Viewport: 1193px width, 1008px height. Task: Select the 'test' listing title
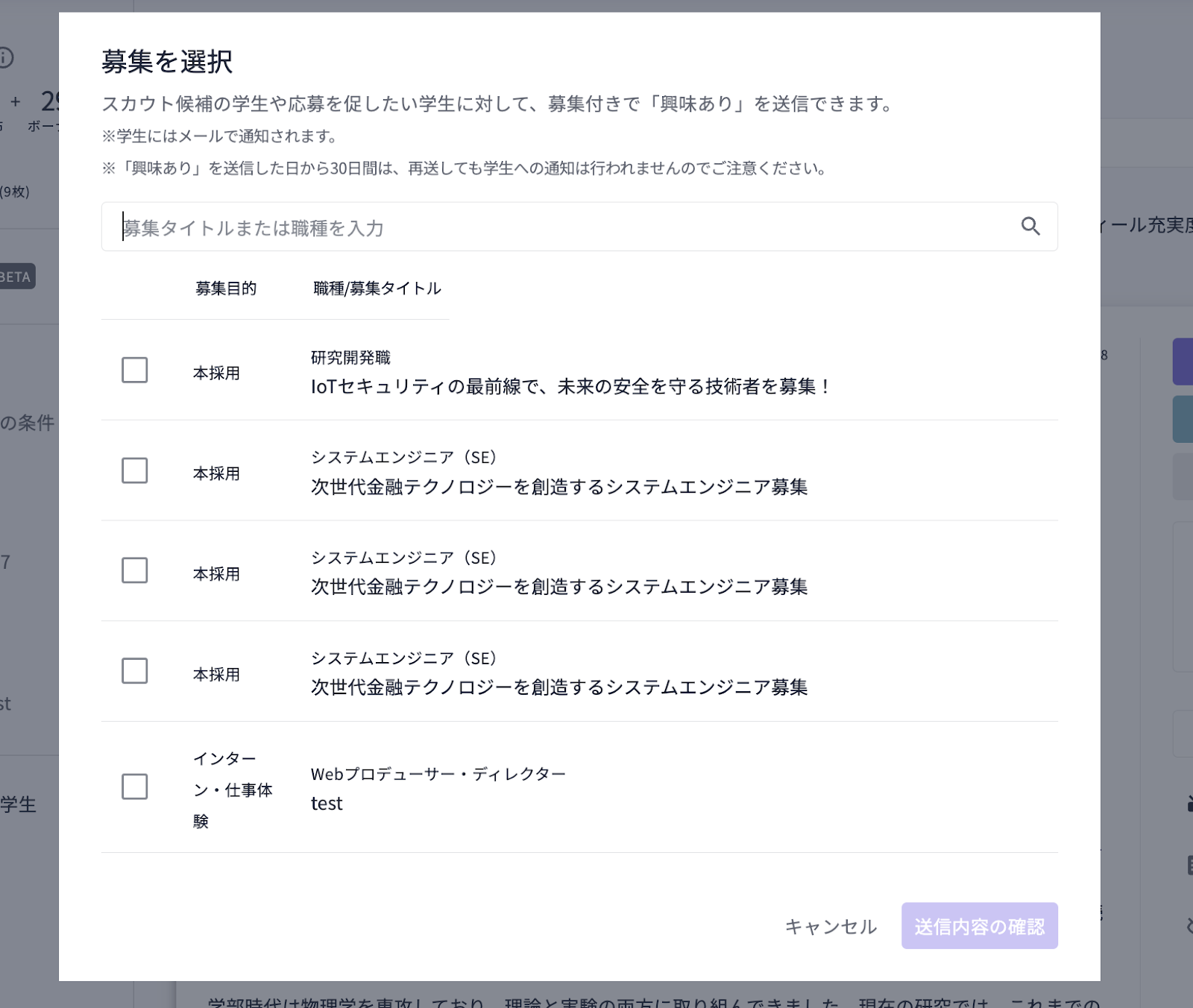point(327,804)
